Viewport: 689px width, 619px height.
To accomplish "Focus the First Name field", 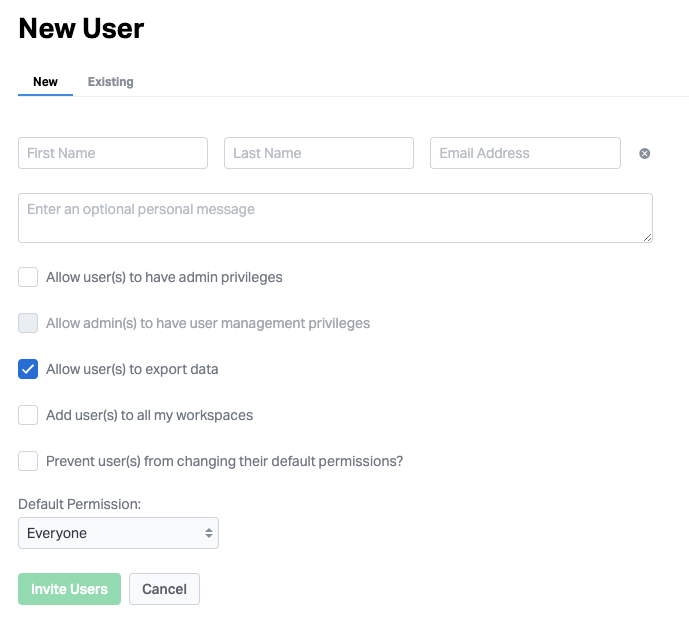I will [x=113, y=153].
